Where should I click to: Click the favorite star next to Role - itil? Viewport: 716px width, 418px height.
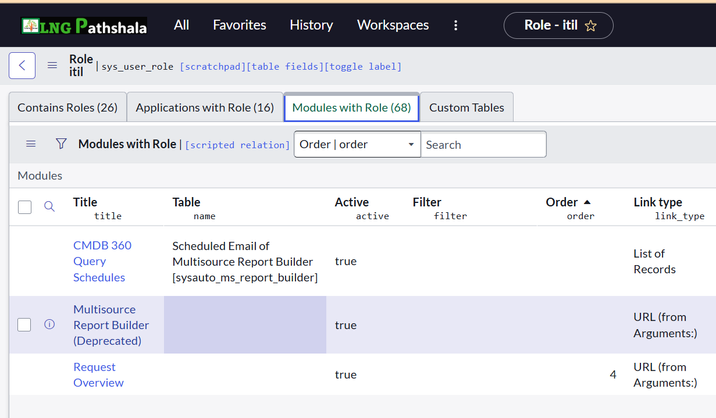click(x=590, y=26)
